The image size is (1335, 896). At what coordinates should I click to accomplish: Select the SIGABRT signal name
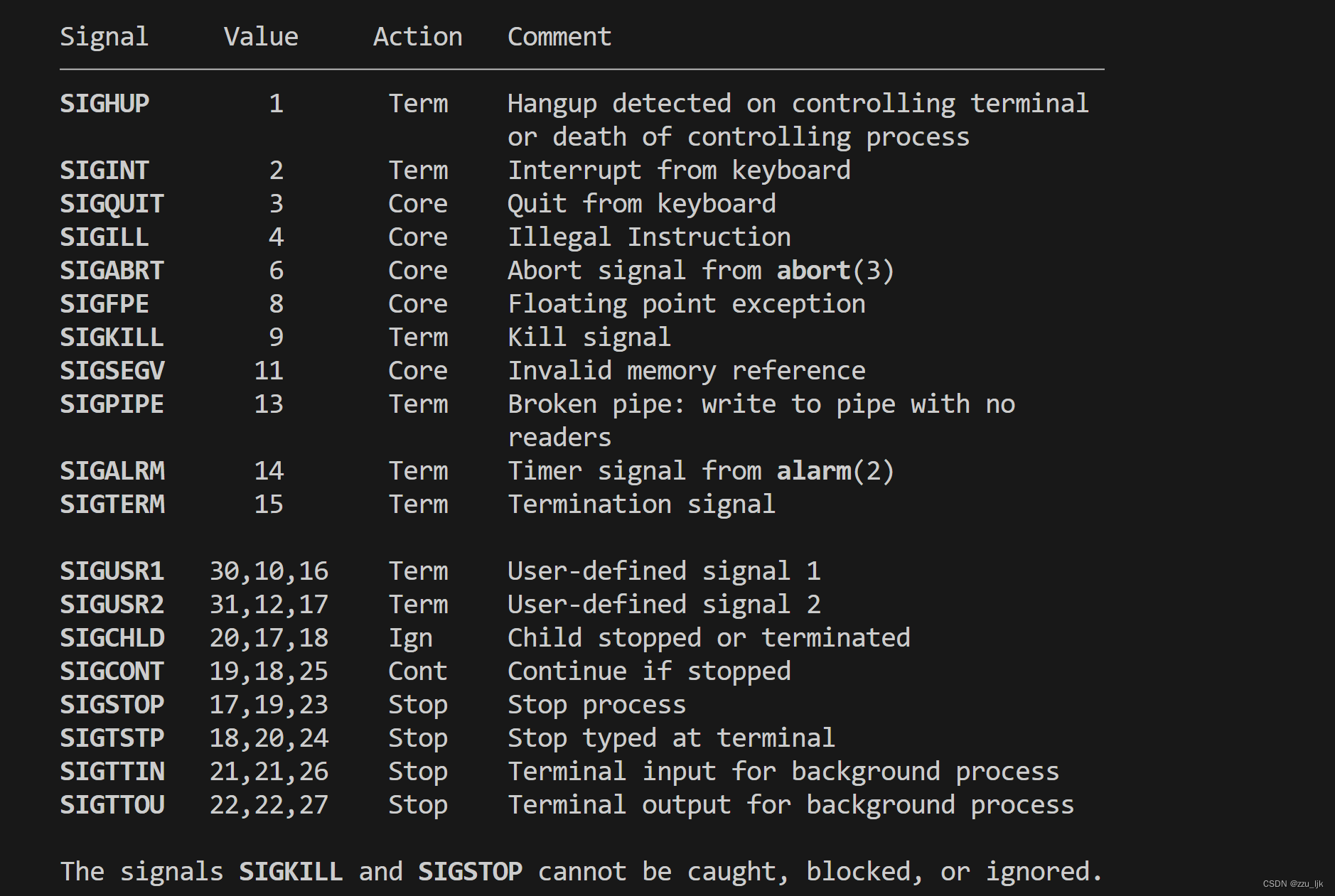[112, 271]
